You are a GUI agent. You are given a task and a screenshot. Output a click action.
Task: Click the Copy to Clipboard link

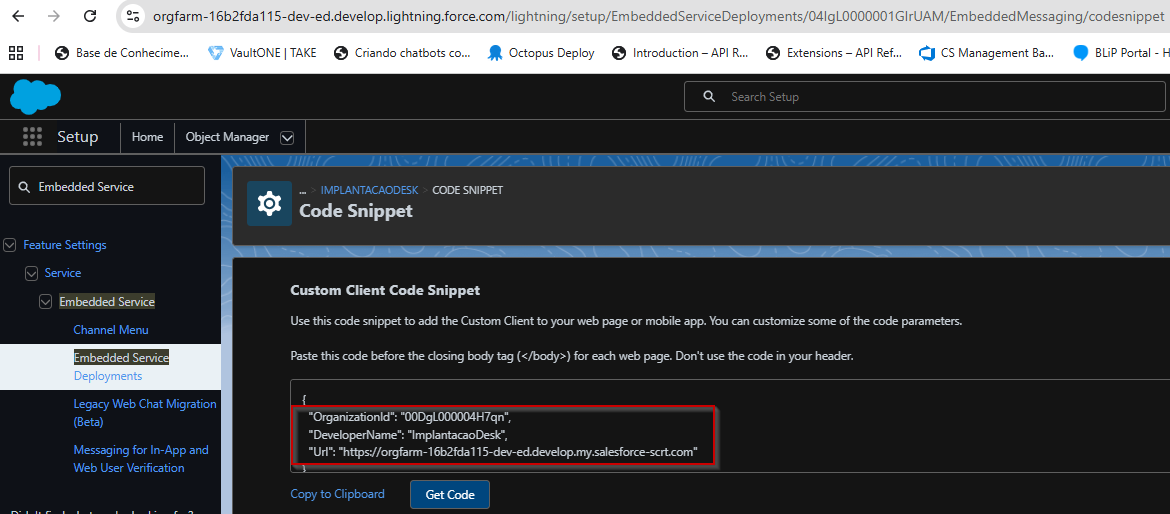[337, 494]
